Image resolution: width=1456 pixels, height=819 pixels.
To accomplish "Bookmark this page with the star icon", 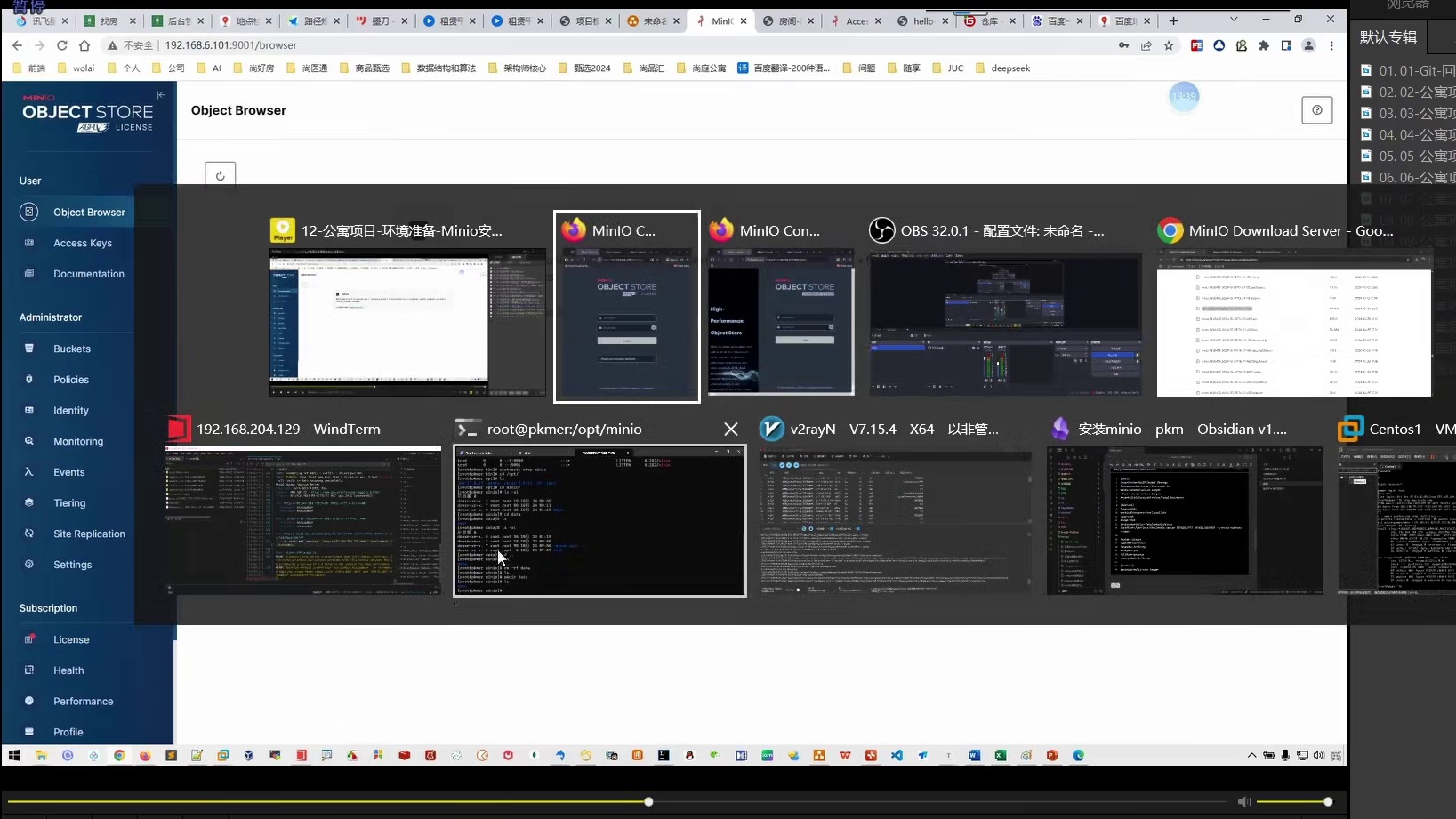I will tap(1169, 45).
